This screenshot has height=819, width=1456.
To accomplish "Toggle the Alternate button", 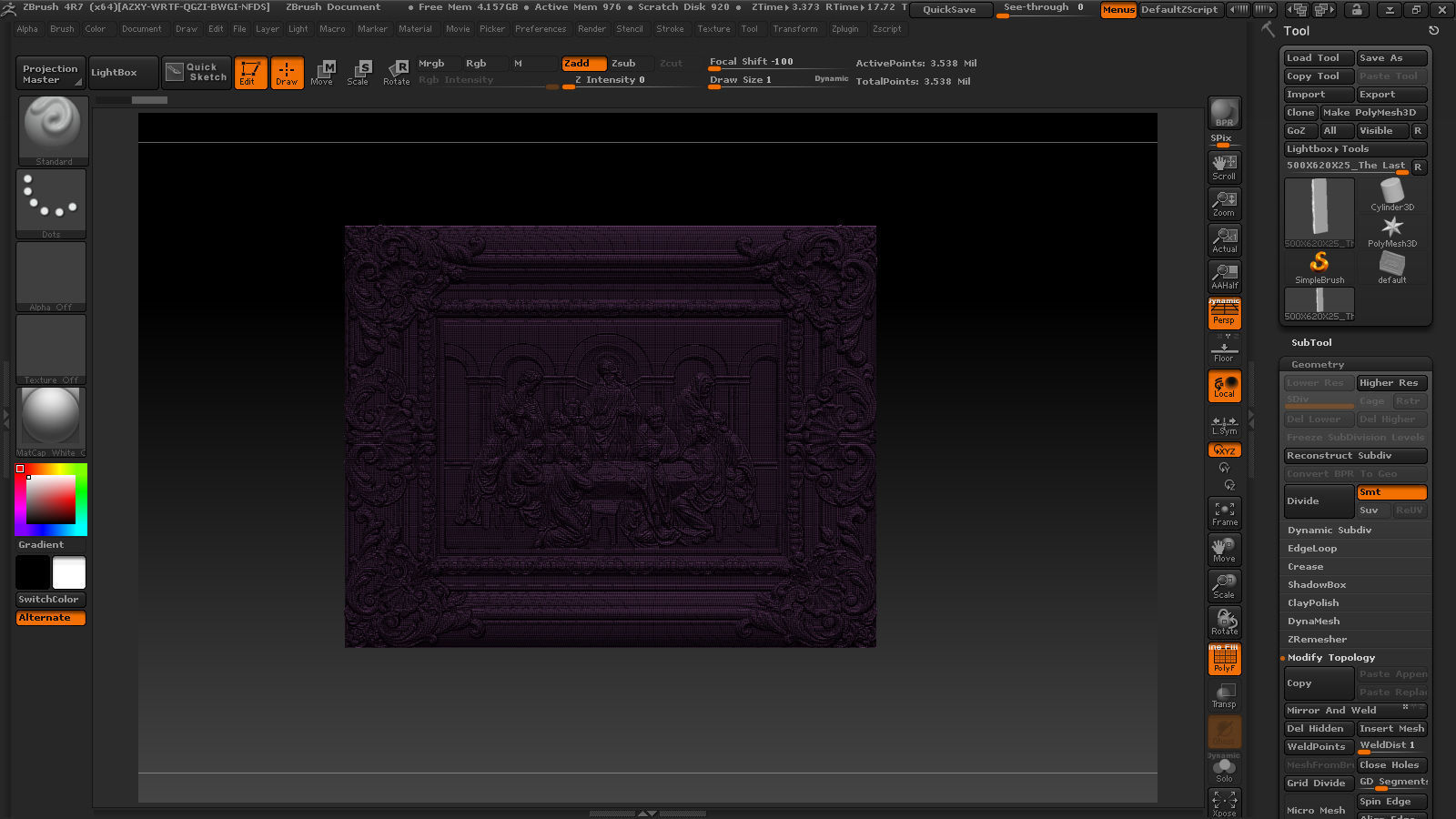I will tap(51, 618).
